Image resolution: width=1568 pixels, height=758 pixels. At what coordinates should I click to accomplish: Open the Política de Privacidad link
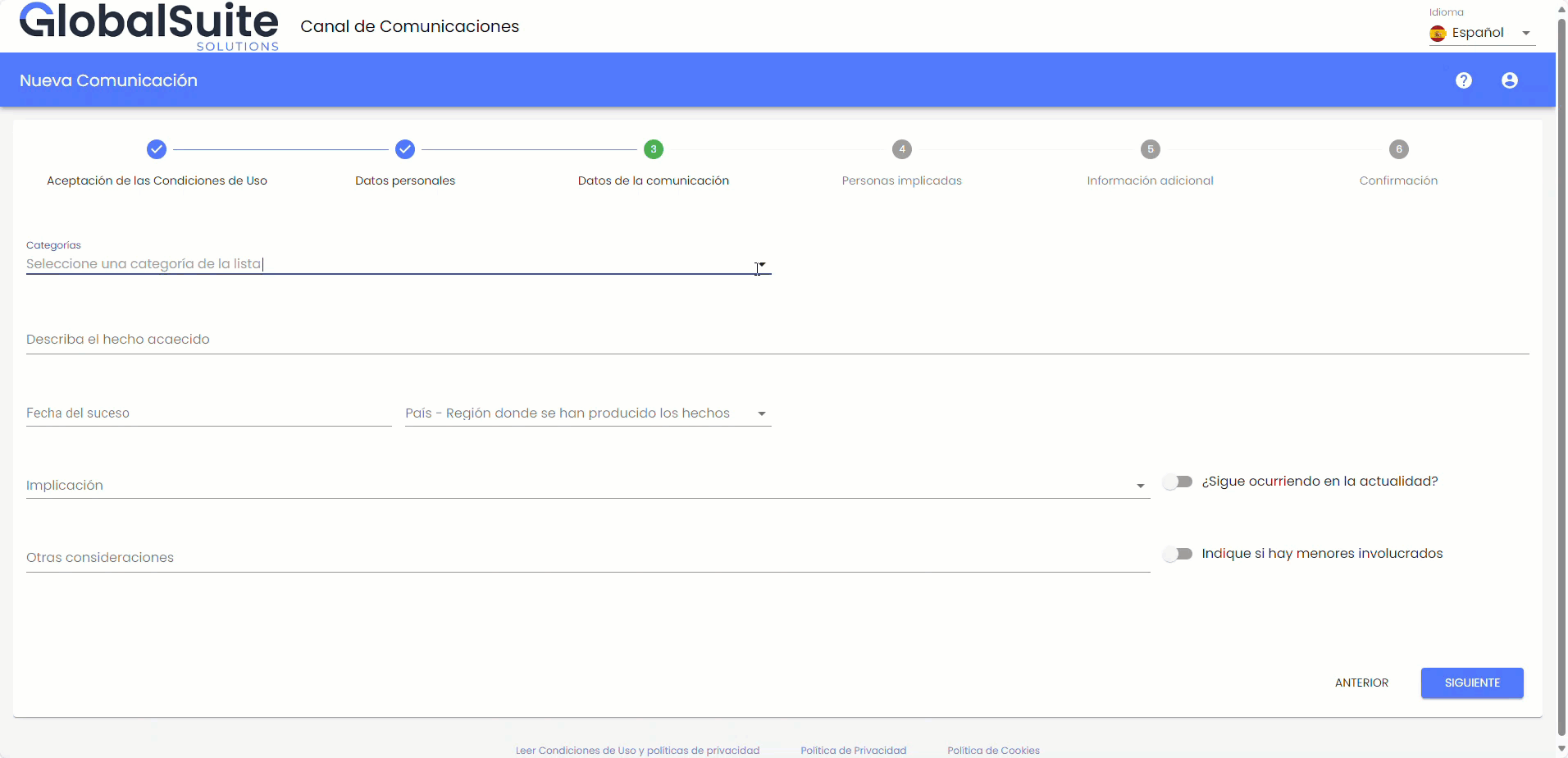(x=853, y=750)
